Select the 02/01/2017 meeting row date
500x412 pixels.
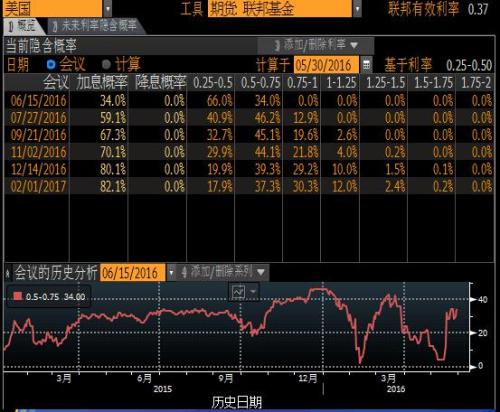38,186
